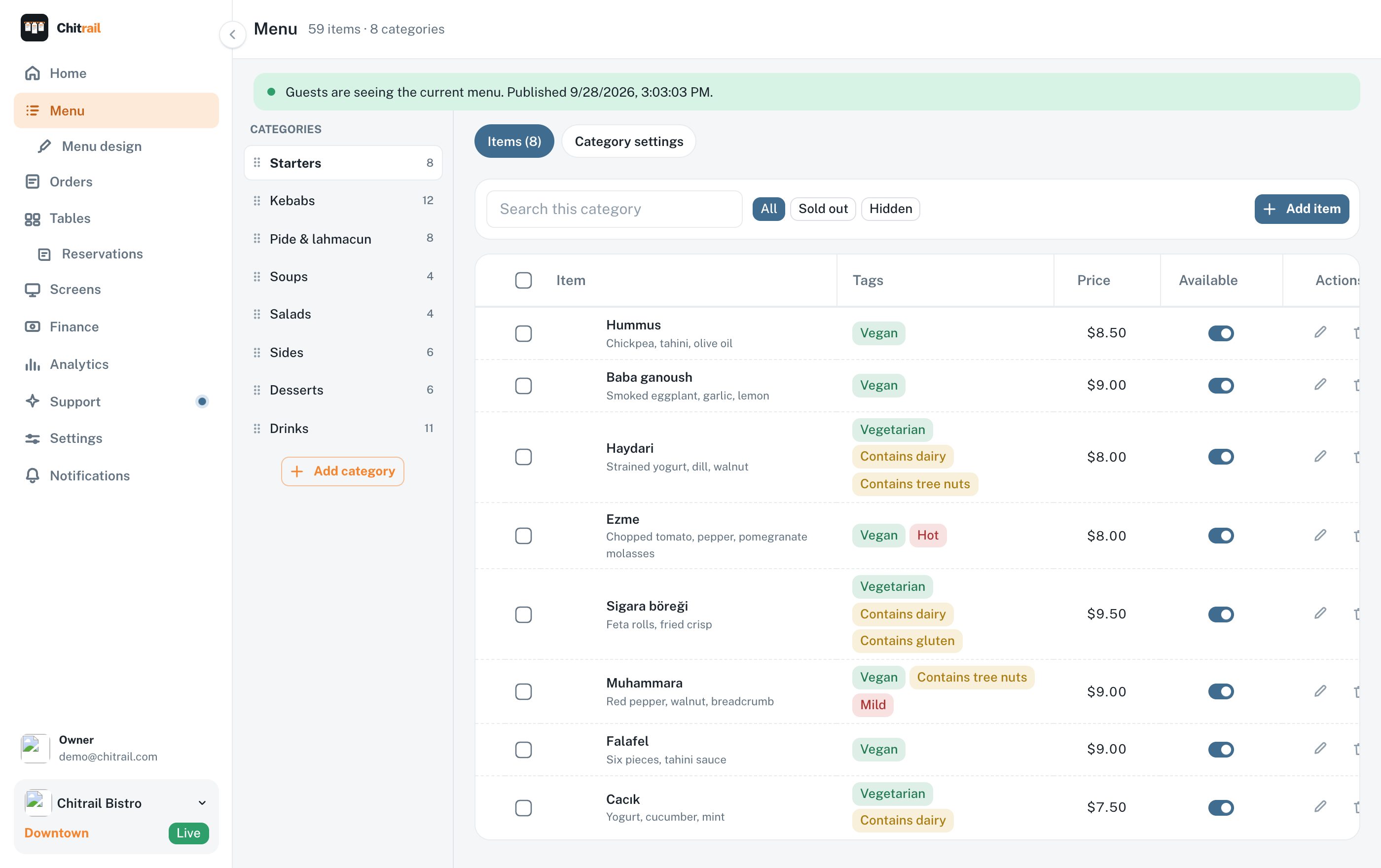Switch to the Category settings tab
This screenshot has height=868, width=1381.
tap(628, 141)
